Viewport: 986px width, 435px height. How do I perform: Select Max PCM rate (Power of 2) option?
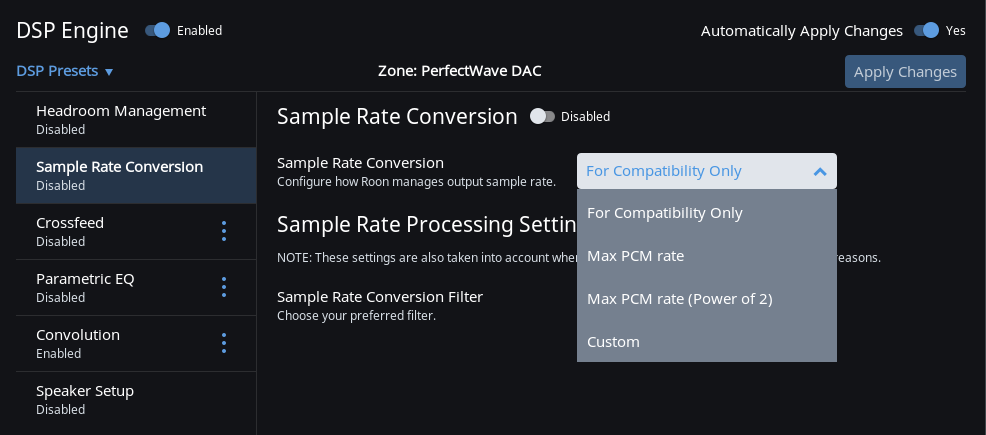(680, 299)
